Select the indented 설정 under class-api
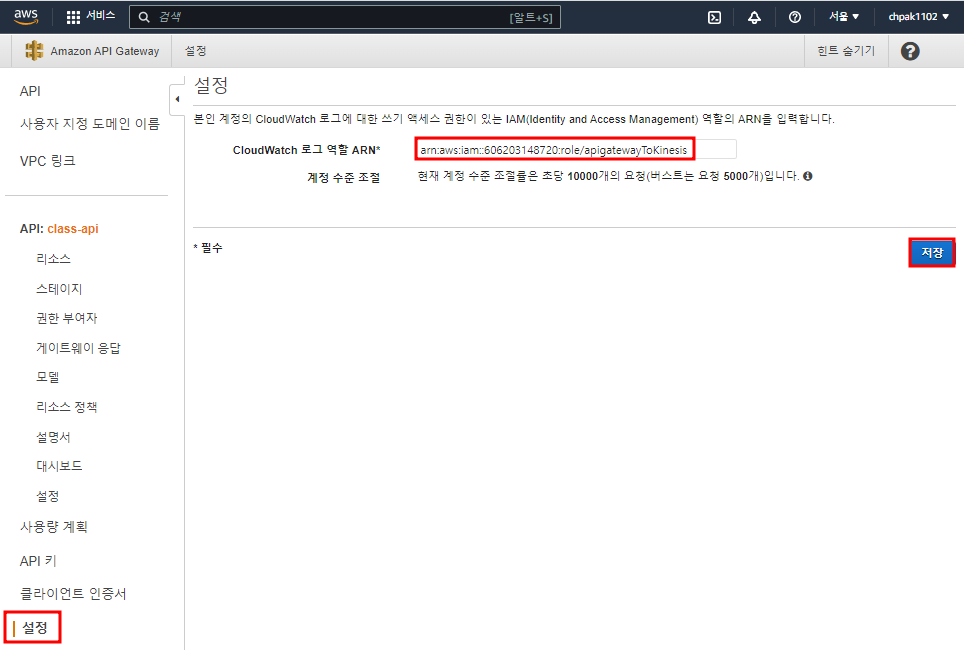This screenshot has width=964, height=650. [x=47, y=496]
